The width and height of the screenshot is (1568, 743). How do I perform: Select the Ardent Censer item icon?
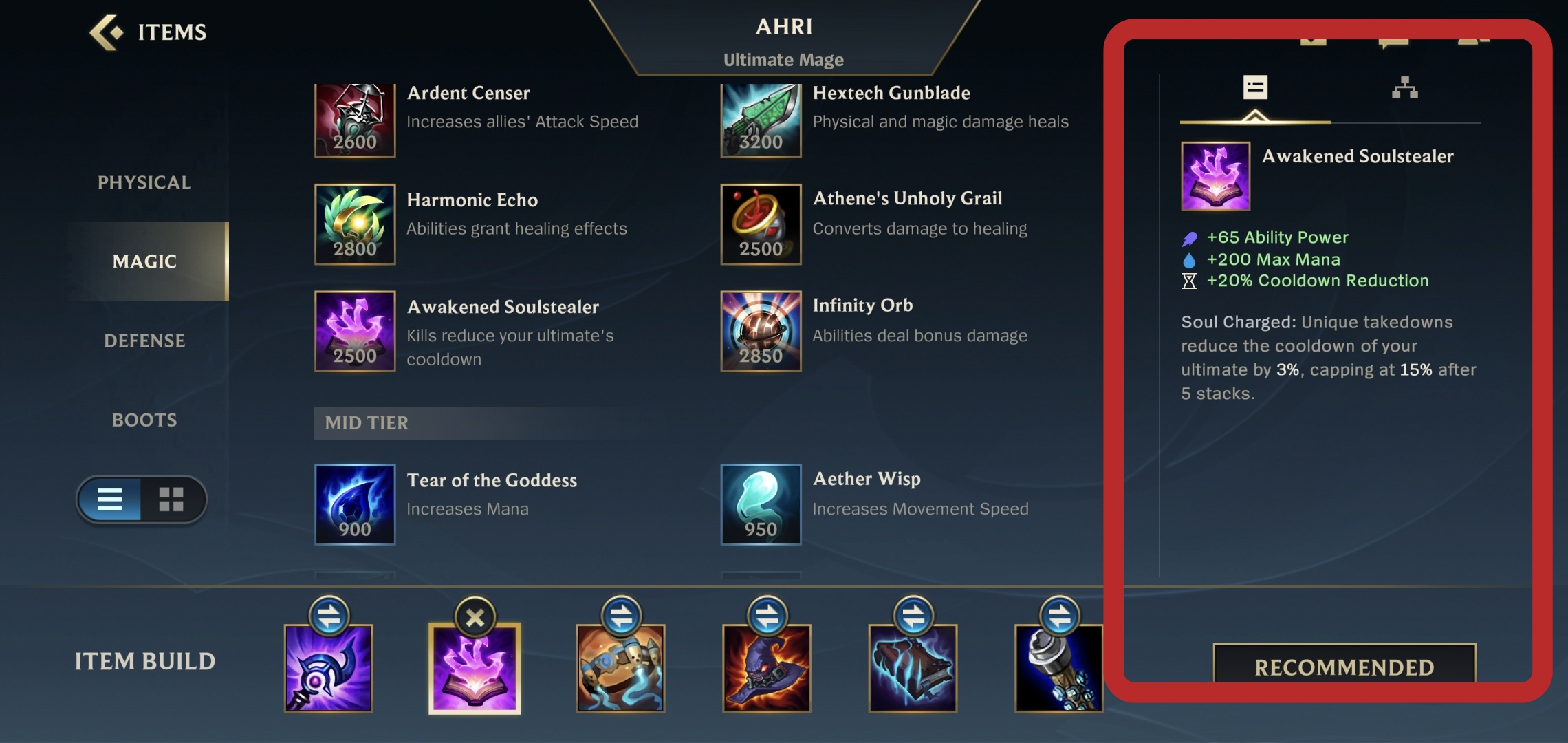click(355, 120)
